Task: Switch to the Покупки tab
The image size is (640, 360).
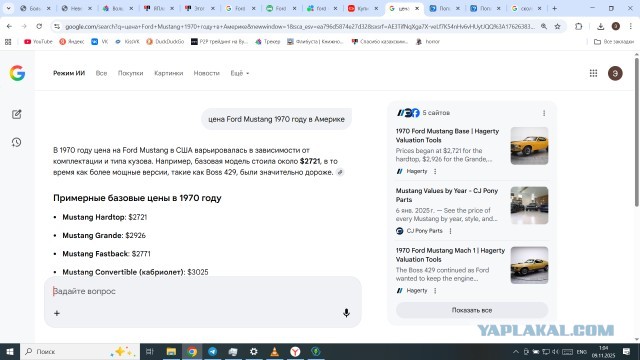Action: (x=131, y=73)
